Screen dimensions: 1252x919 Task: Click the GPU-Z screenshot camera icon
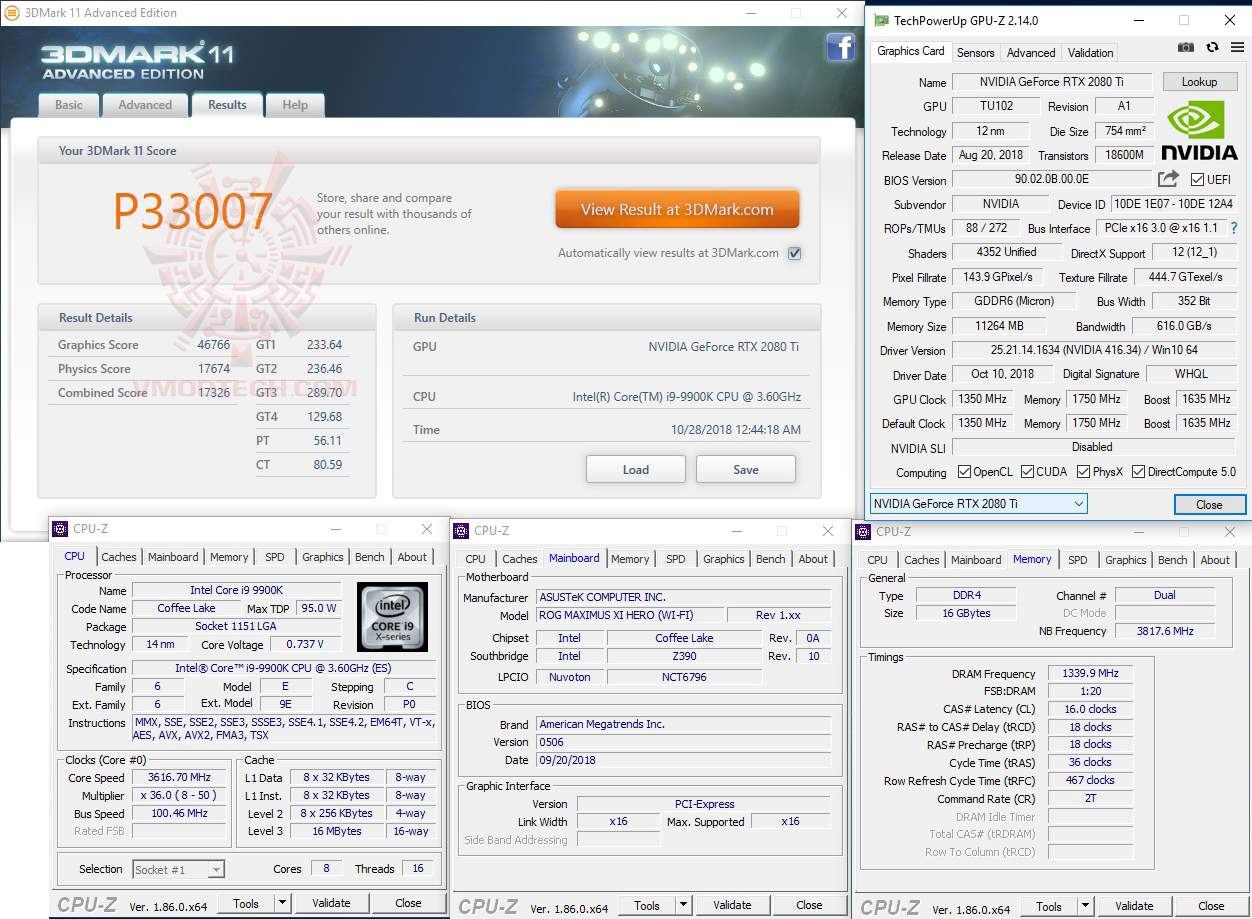pyautogui.click(x=1185, y=47)
